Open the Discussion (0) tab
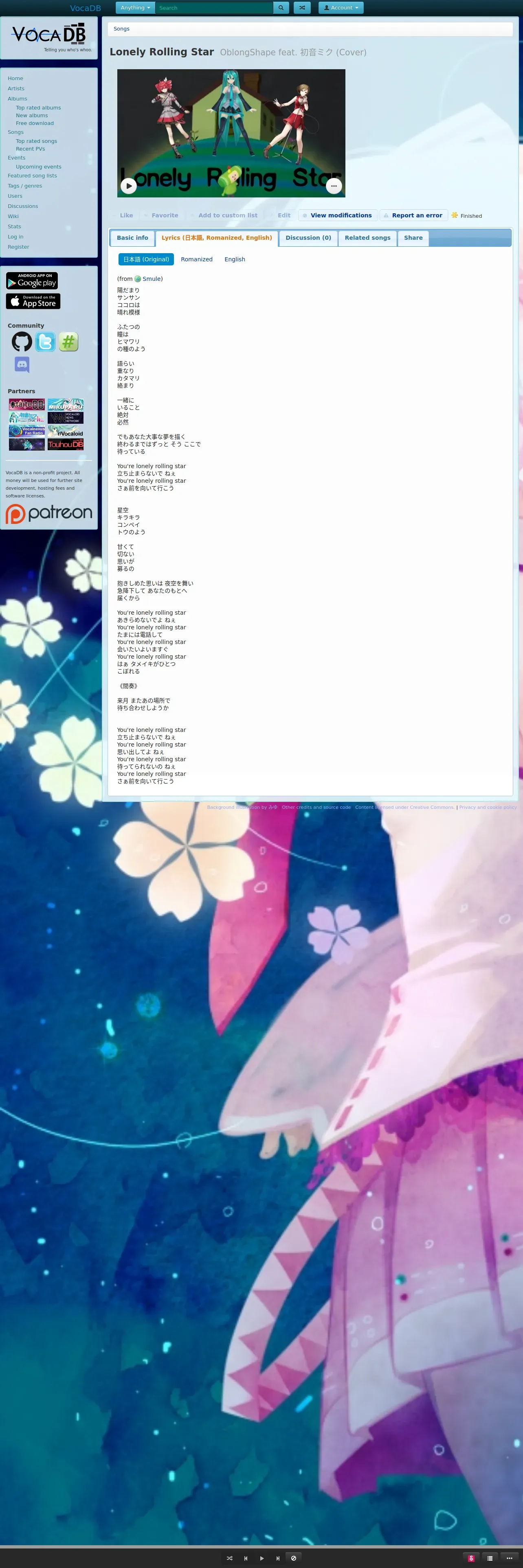Screen dimensions: 523x1568 point(308,238)
